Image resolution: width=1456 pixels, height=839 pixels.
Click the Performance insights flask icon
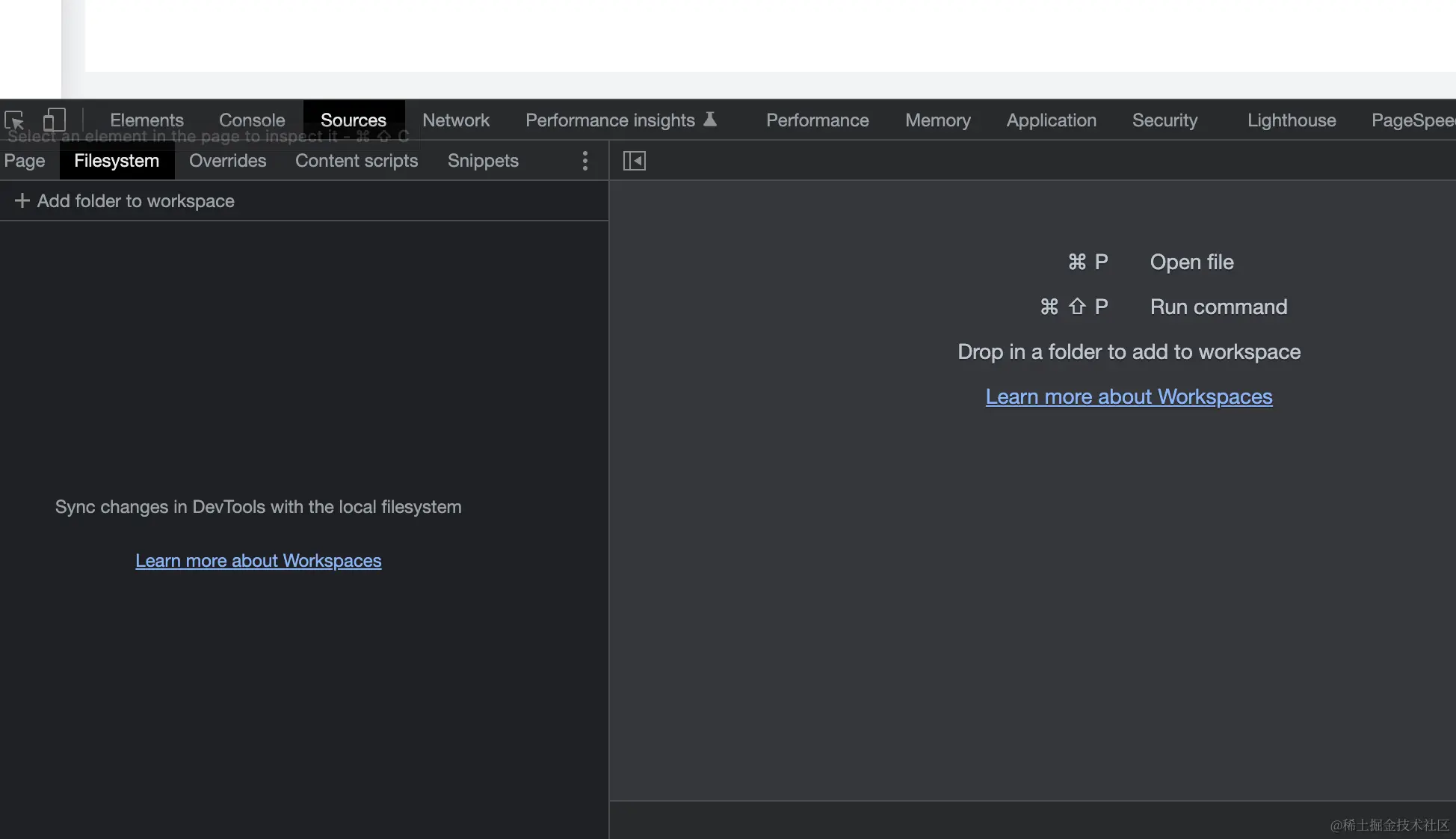coord(710,119)
